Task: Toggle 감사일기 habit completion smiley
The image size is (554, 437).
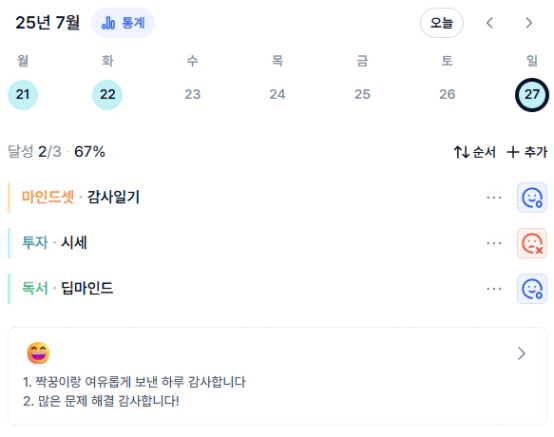Action: [532, 197]
